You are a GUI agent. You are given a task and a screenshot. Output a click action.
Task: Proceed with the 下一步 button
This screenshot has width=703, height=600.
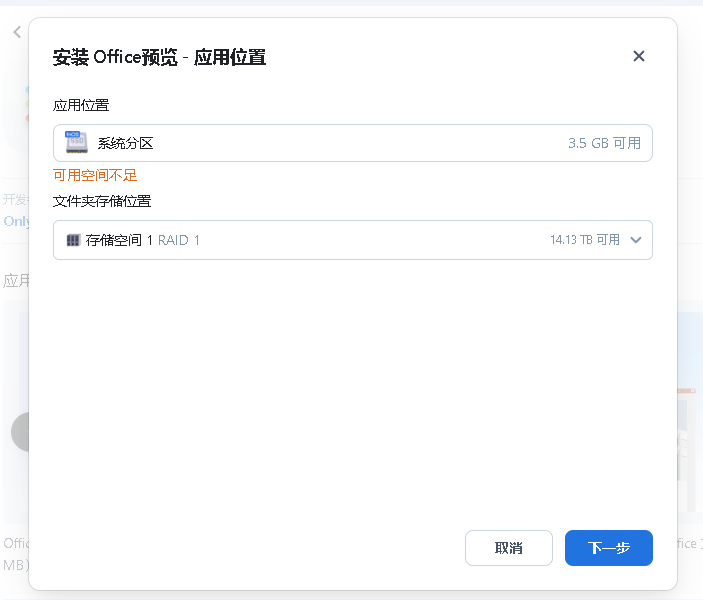608,548
